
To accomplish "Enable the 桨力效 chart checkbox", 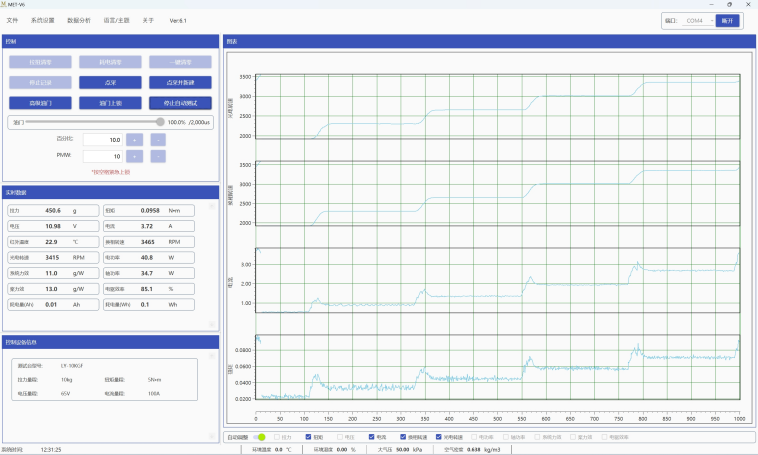I will pos(573,437).
